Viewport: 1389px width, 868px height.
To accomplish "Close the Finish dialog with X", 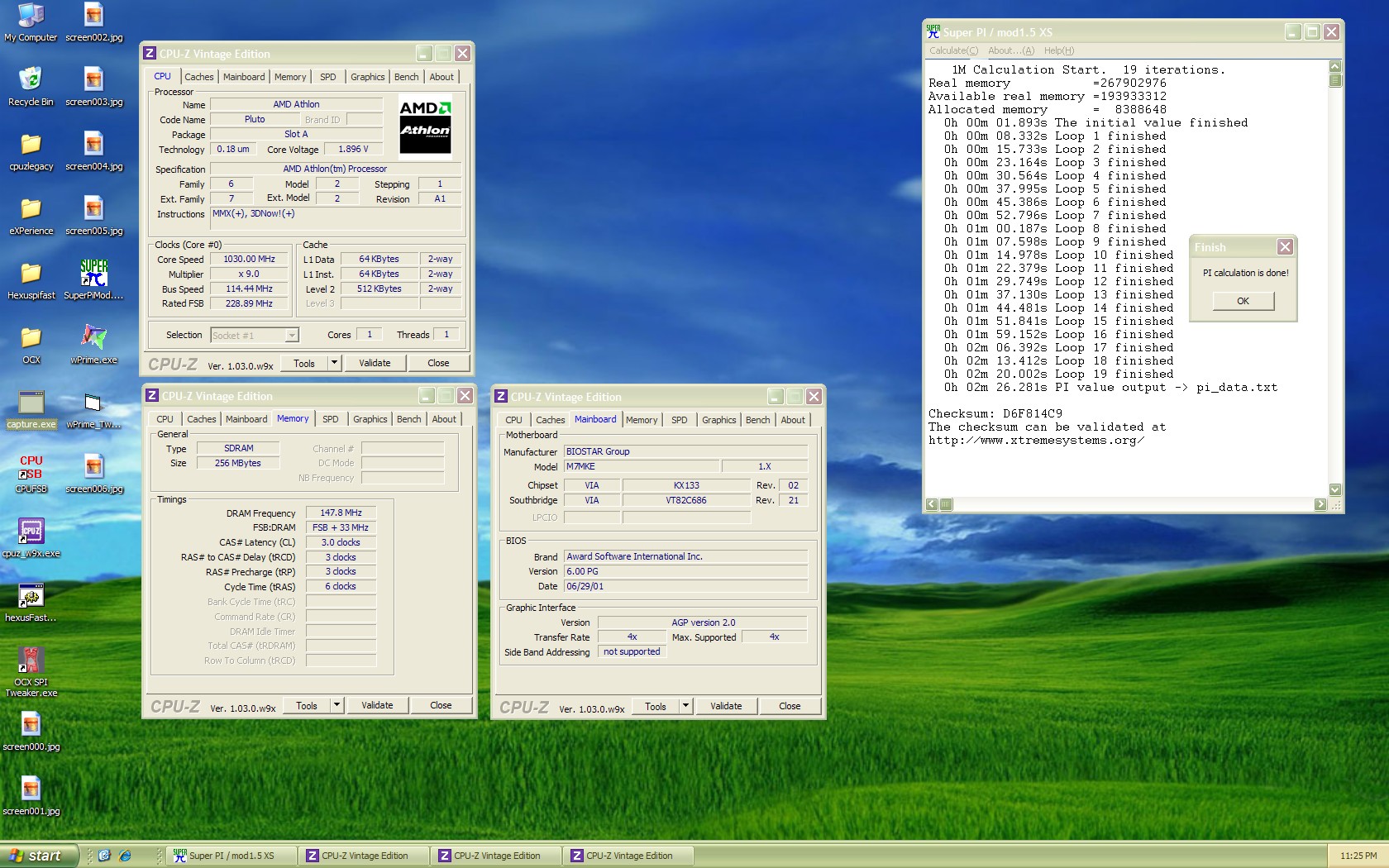I will (1285, 246).
